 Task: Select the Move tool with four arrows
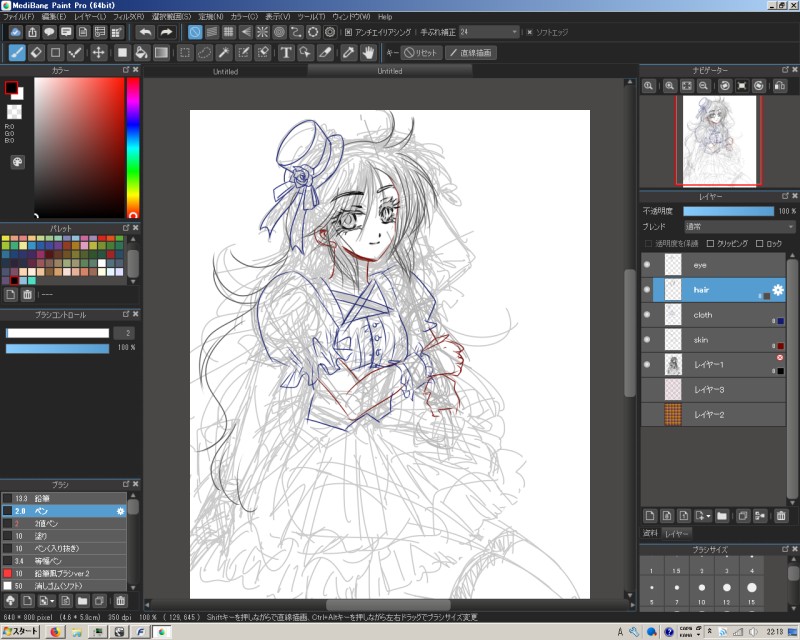(98, 53)
